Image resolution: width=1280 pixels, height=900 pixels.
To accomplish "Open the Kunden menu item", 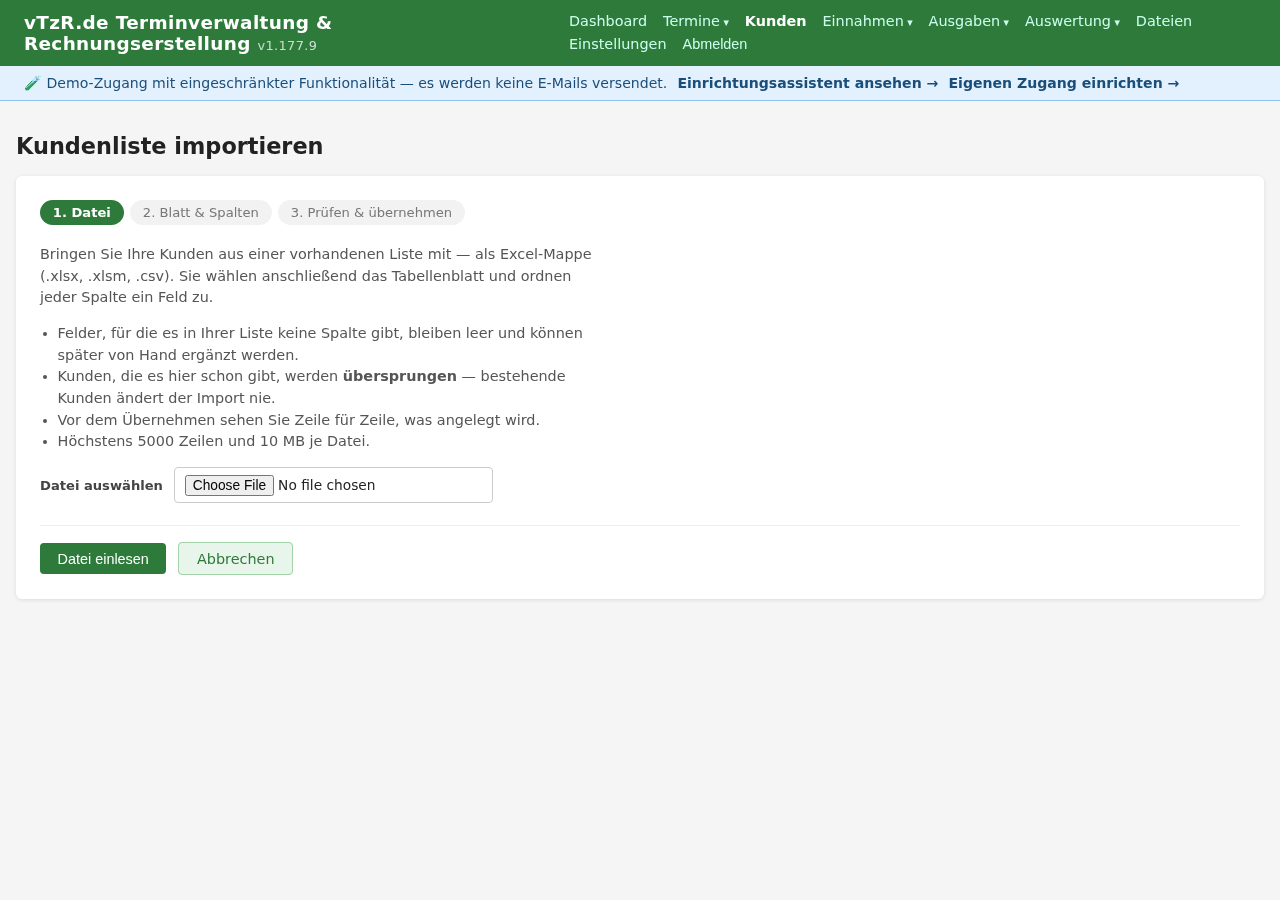I will coord(775,21).
